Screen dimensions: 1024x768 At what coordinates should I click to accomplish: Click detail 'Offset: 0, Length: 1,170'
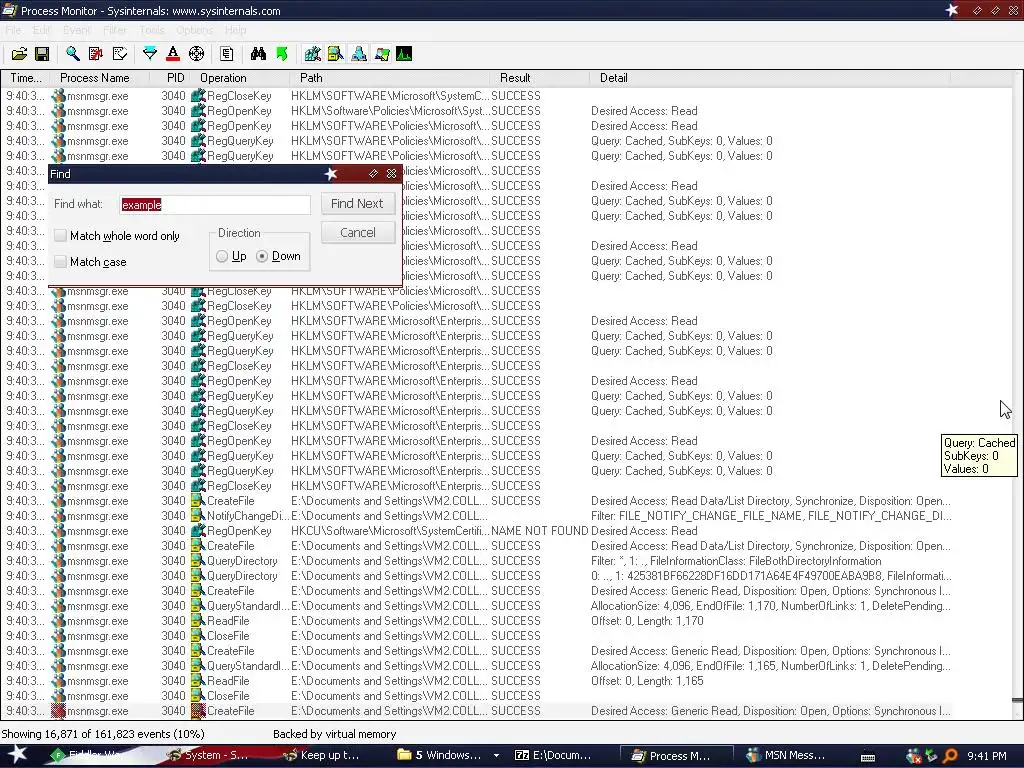tap(647, 621)
